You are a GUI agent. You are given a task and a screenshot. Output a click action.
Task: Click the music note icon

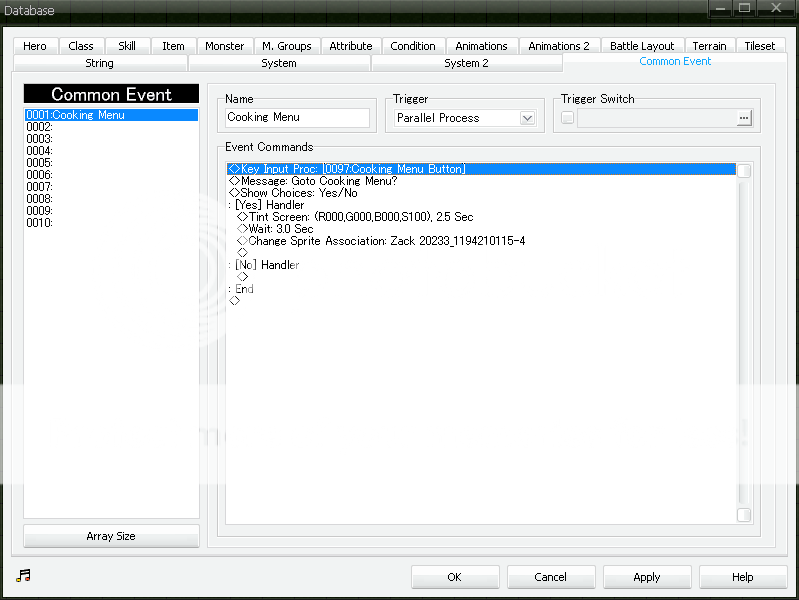pyautogui.click(x=24, y=576)
